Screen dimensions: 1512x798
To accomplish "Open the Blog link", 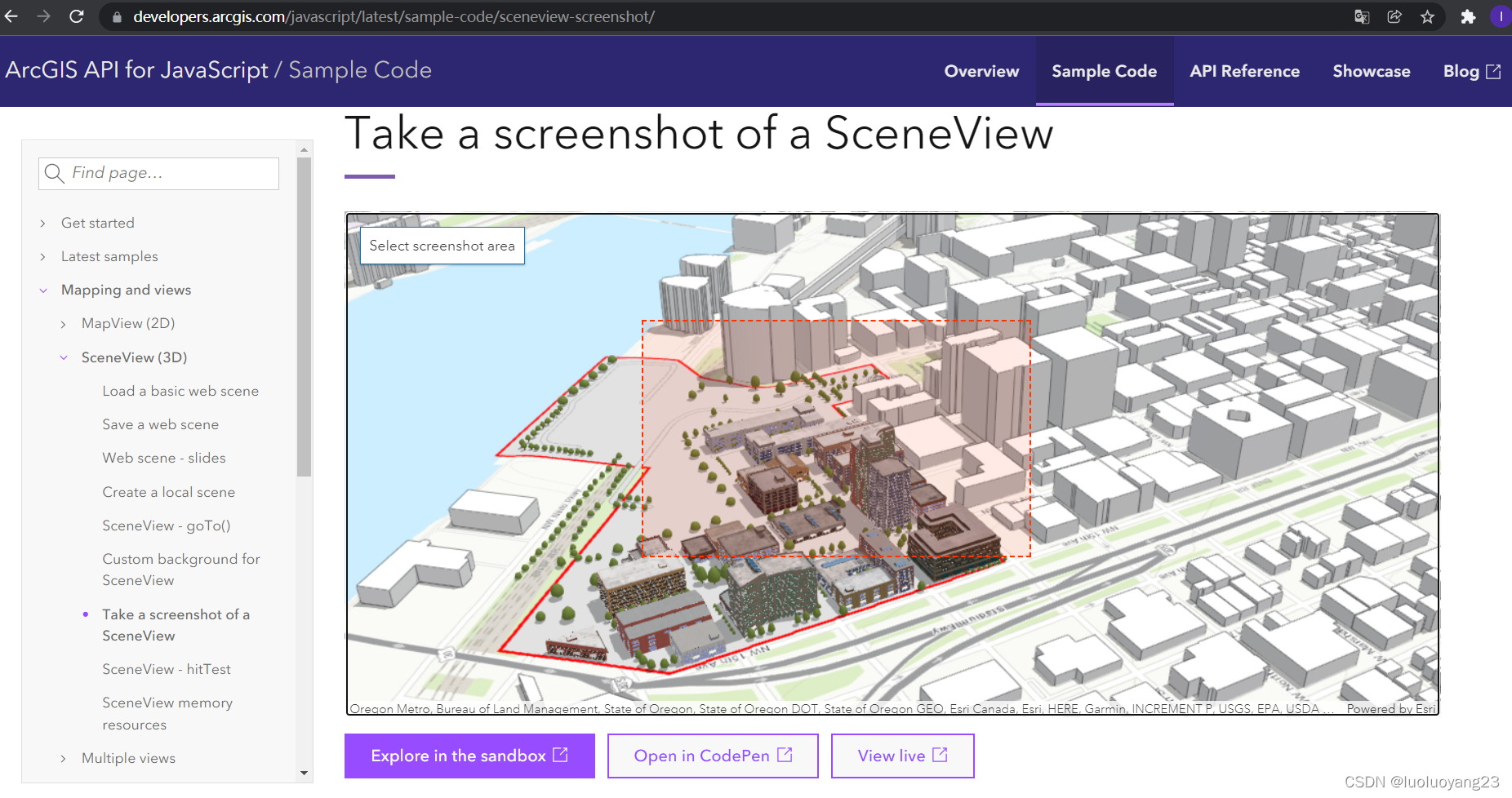I will (x=1471, y=72).
